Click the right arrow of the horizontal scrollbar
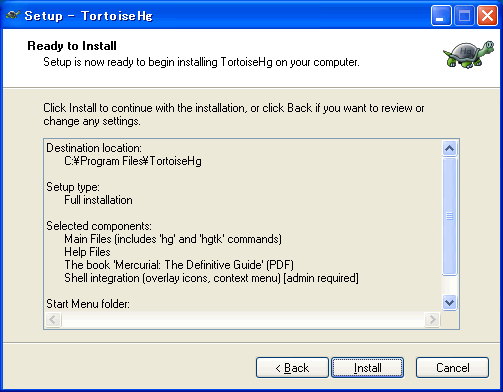This screenshot has height=392, width=503. pyautogui.click(x=432, y=320)
